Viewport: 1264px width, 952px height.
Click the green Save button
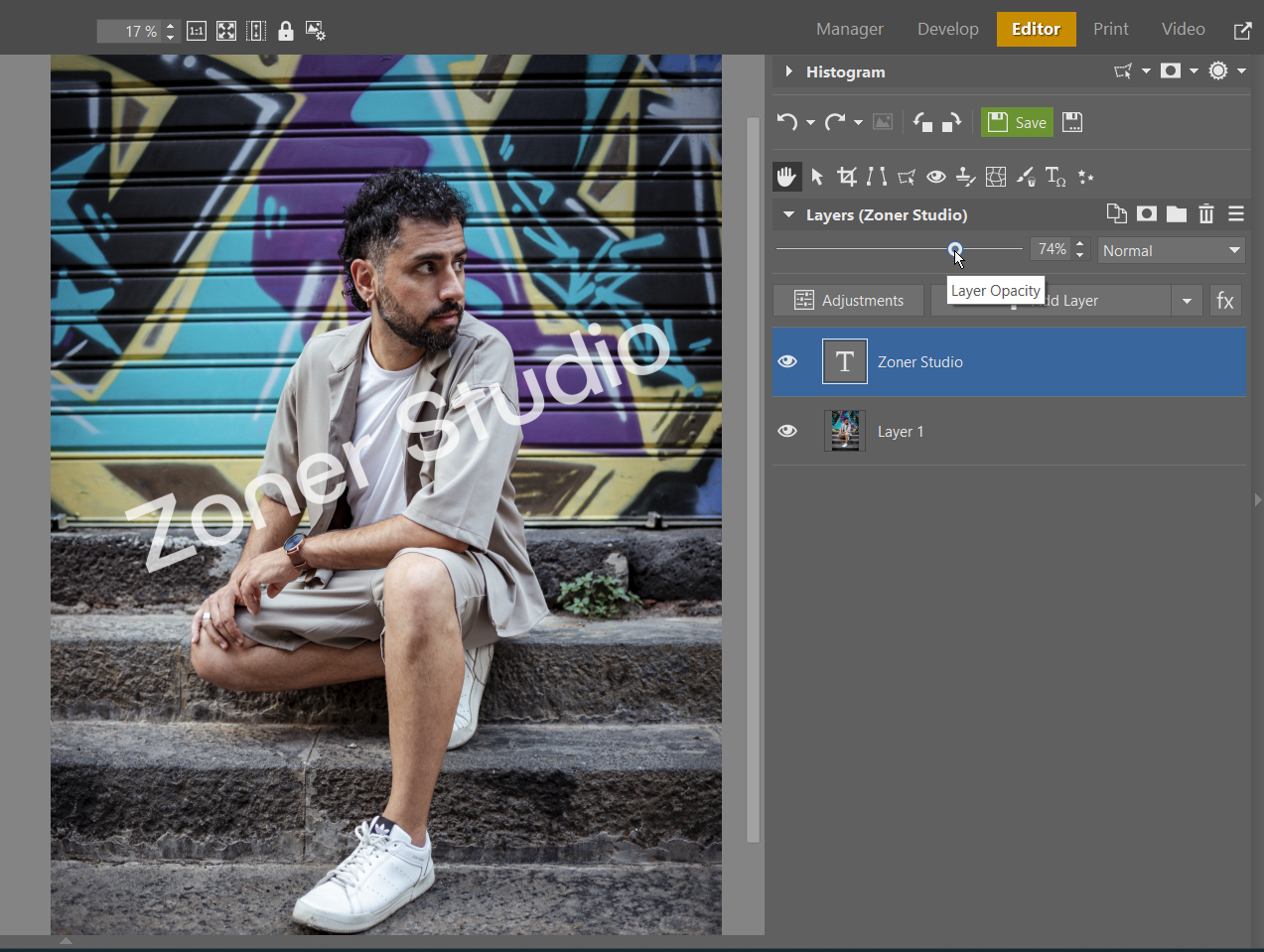tap(1017, 122)
